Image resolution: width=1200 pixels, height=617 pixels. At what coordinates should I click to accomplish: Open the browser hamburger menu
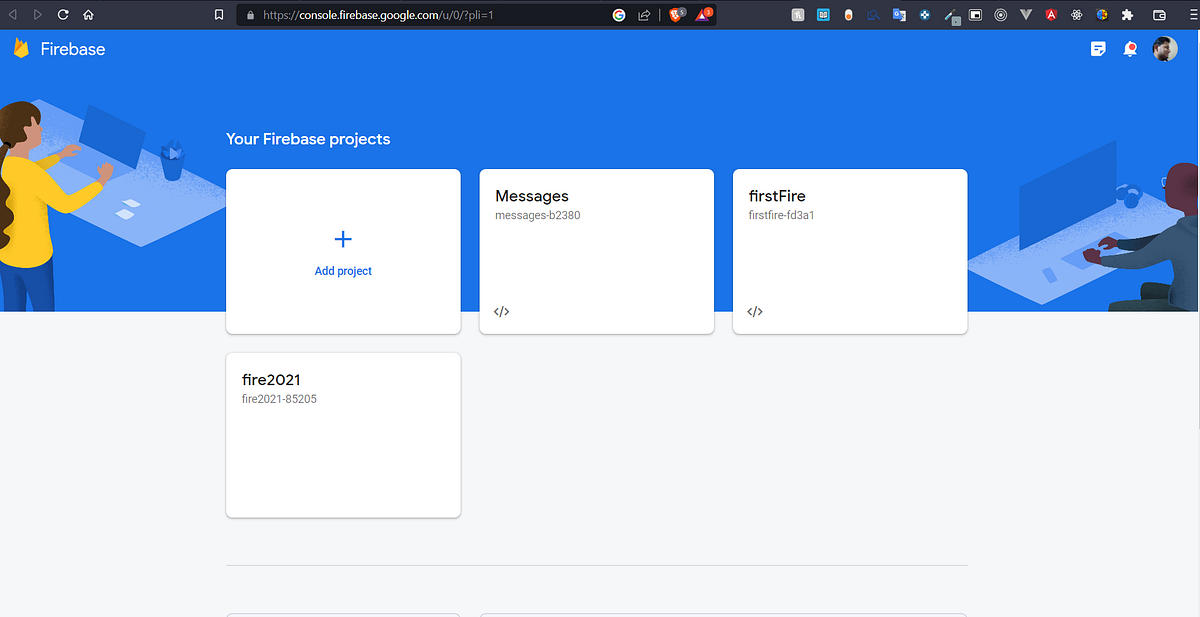tap(1192, 15)
